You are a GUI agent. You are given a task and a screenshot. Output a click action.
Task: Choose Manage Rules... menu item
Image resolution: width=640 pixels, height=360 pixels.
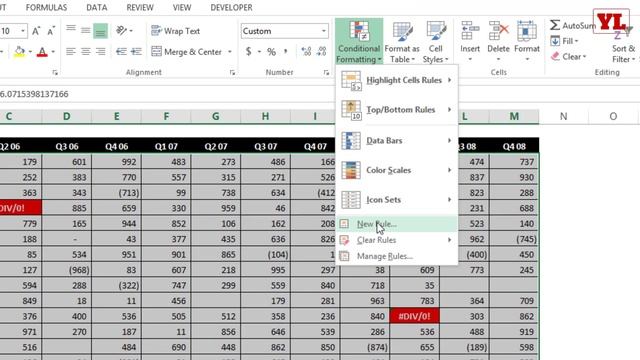[396, 256]
